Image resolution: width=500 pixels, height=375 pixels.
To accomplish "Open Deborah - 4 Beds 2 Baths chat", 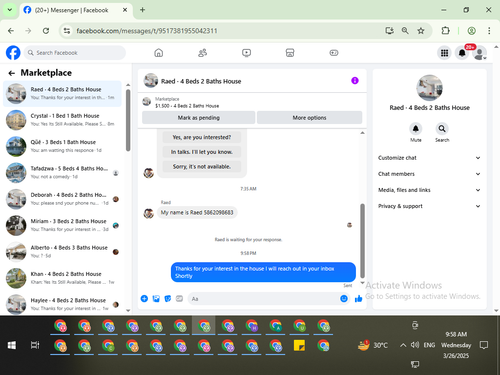I will pos(62,199).
